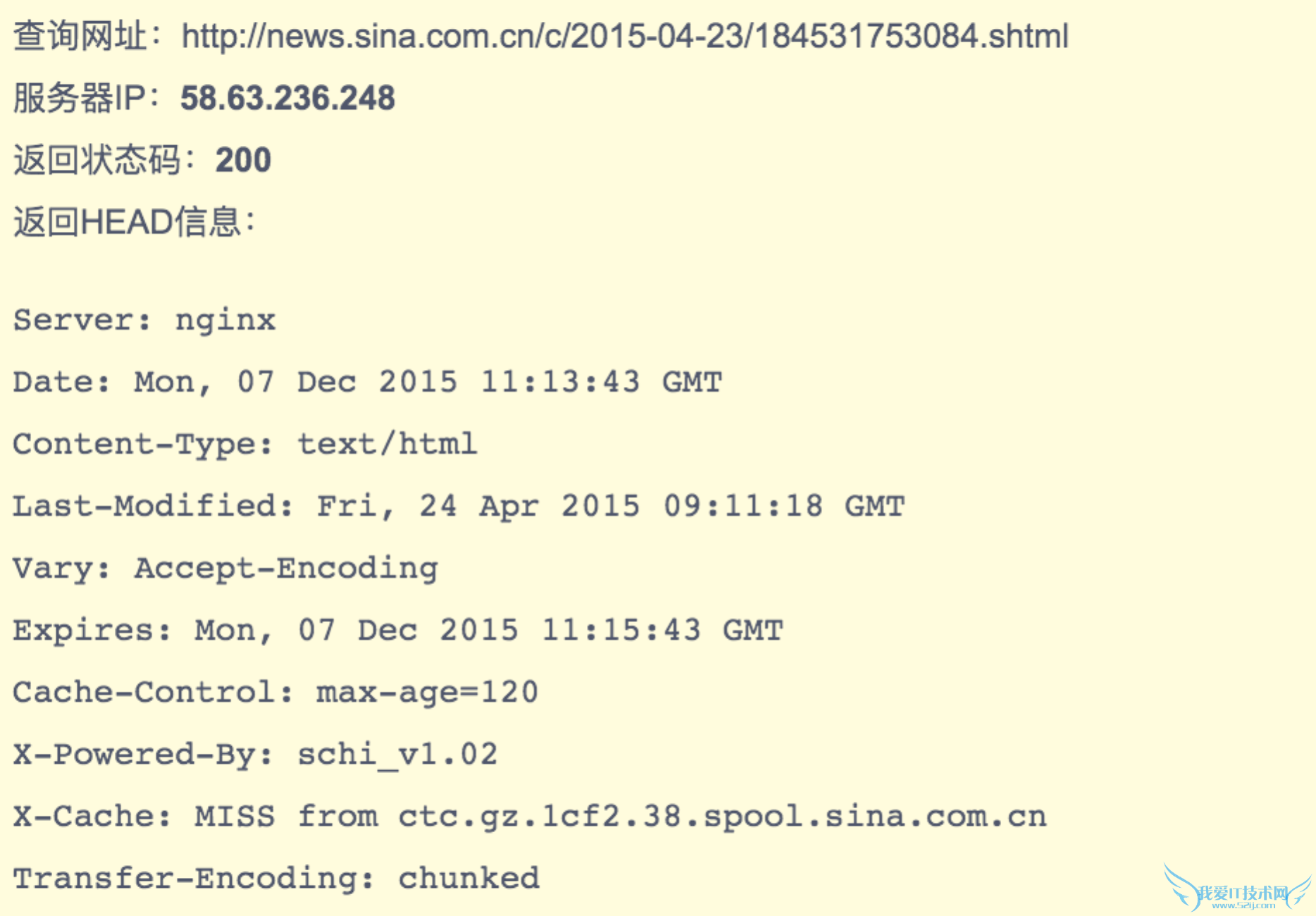
Task: Select the server IP 58.63.236.248
Action: (287, 98)
